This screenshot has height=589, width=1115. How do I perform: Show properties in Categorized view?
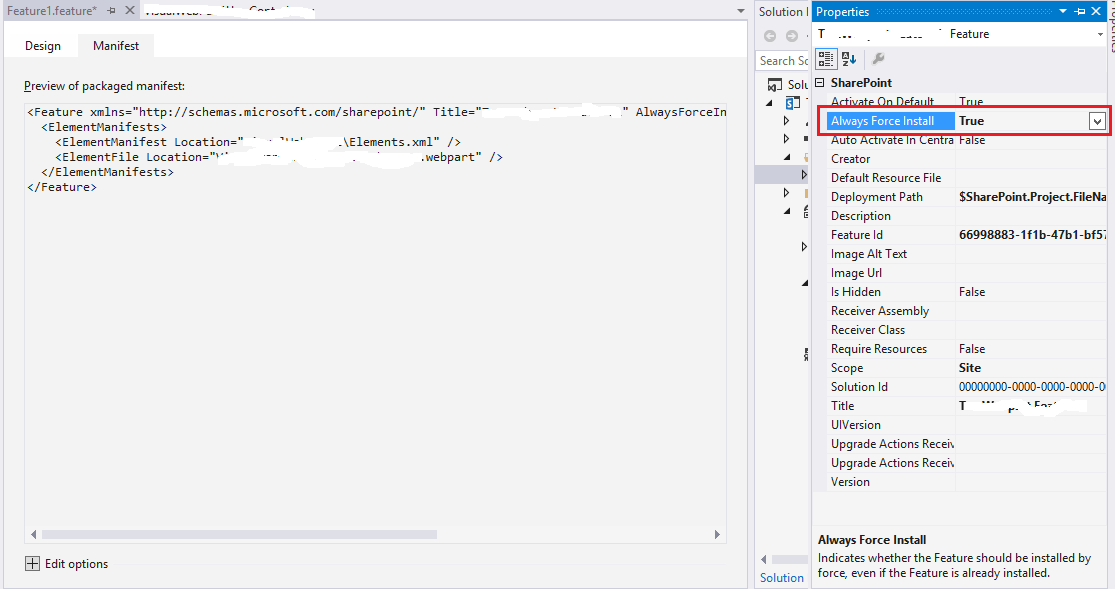tap(826, 59)
